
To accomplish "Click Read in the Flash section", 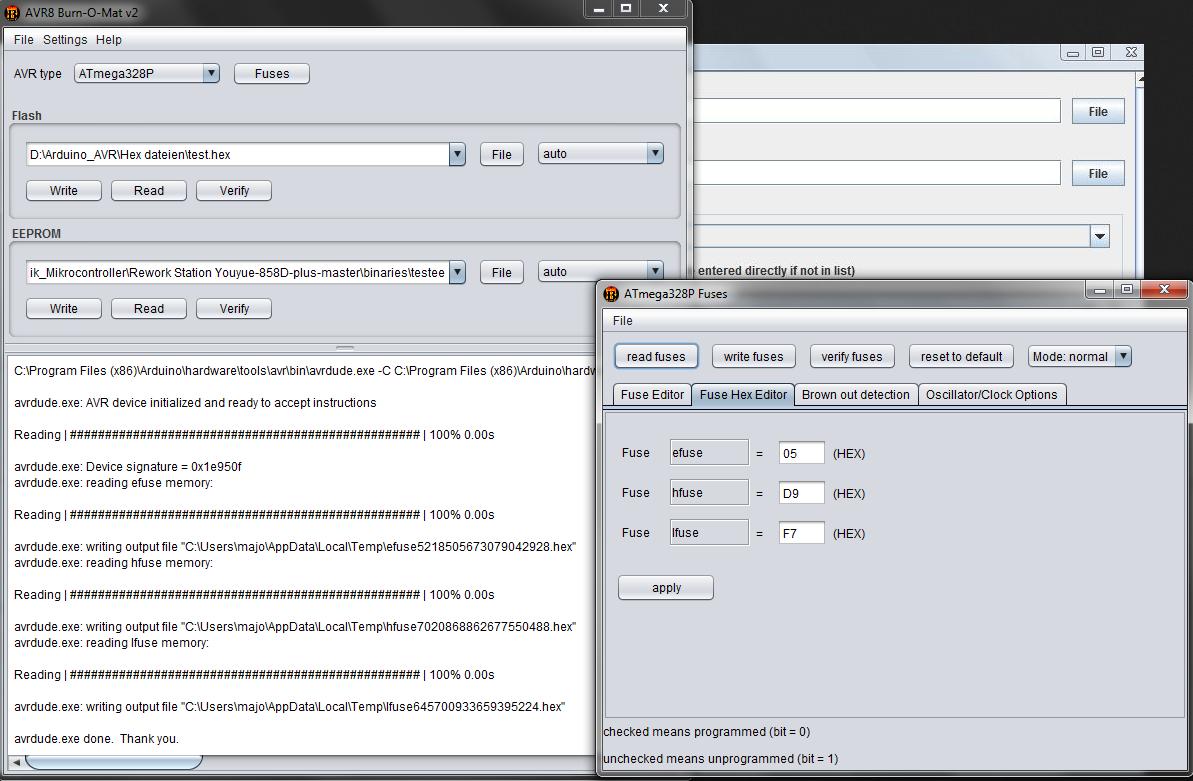I will tap(148, 190).
